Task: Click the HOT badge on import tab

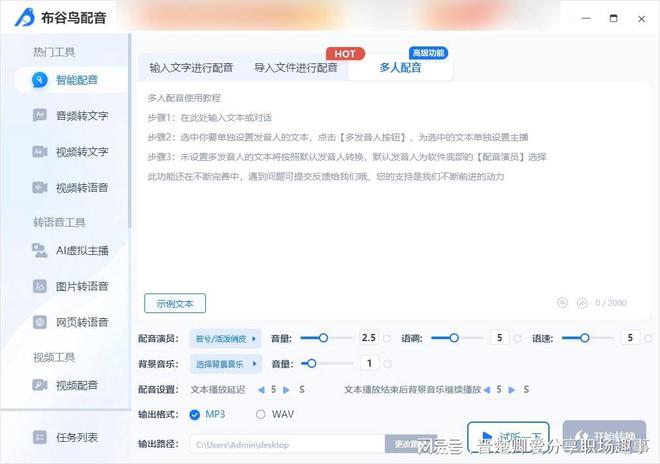Action: [x=345, y=54]
